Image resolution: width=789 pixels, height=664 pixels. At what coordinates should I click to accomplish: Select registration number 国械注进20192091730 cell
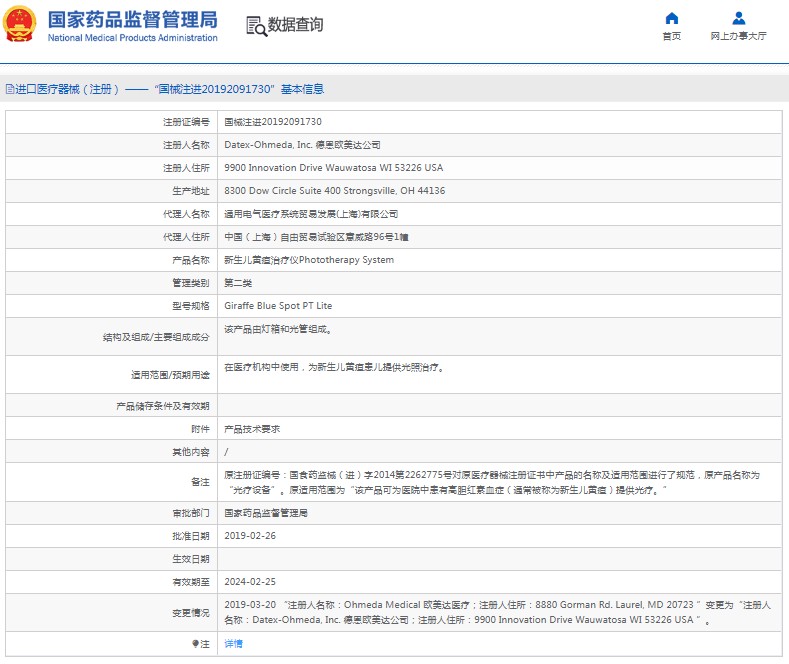tap(273, 122)
